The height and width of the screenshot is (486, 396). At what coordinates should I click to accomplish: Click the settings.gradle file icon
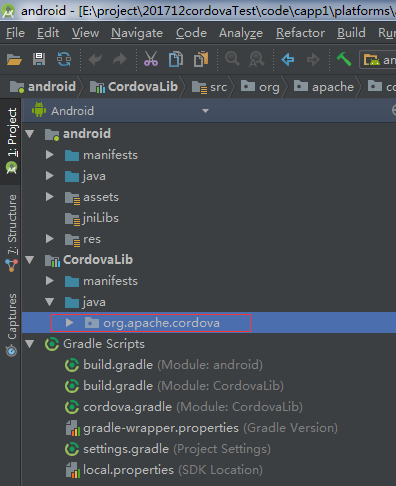(72, 449)
